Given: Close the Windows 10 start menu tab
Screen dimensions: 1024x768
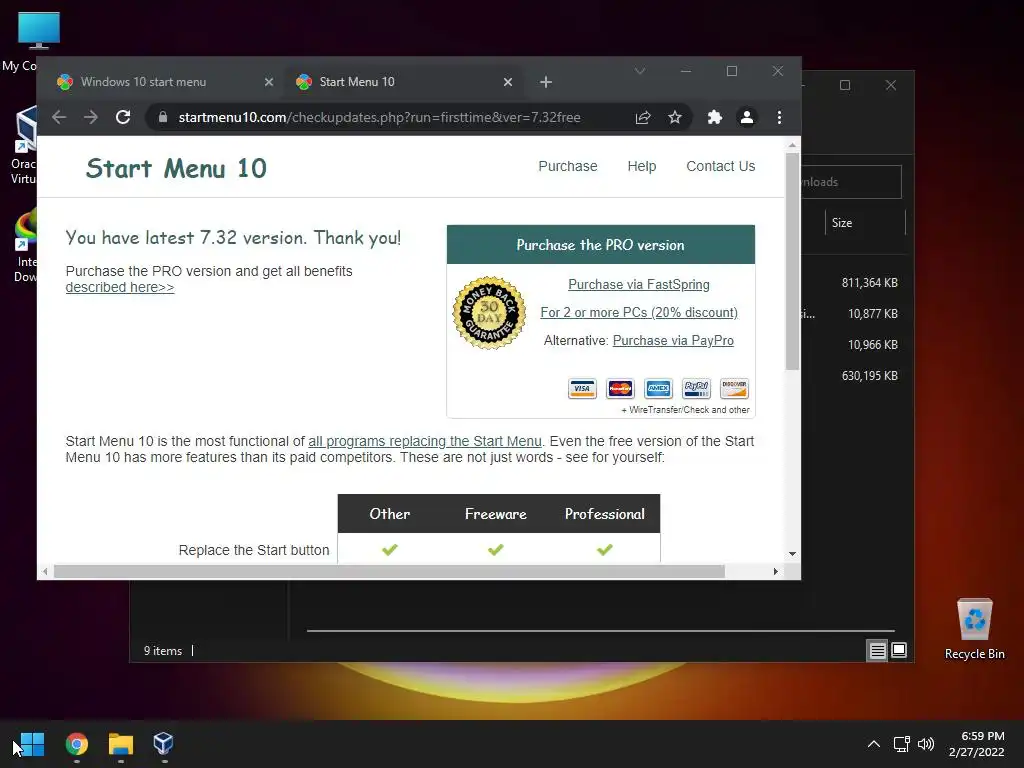Looking at the screenshot, I should click(268, 82).
